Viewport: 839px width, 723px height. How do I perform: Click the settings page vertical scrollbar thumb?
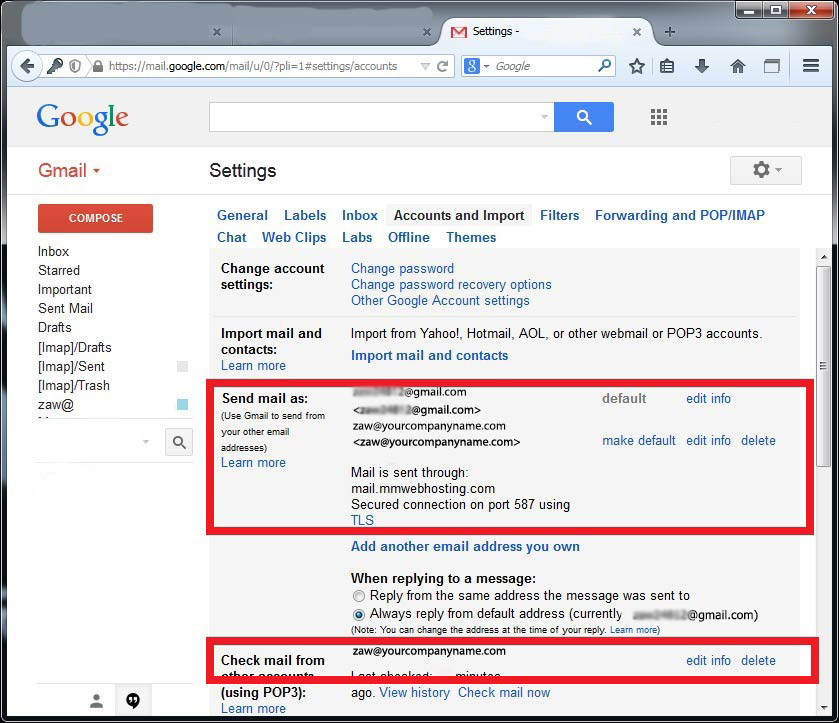(823, 366)
